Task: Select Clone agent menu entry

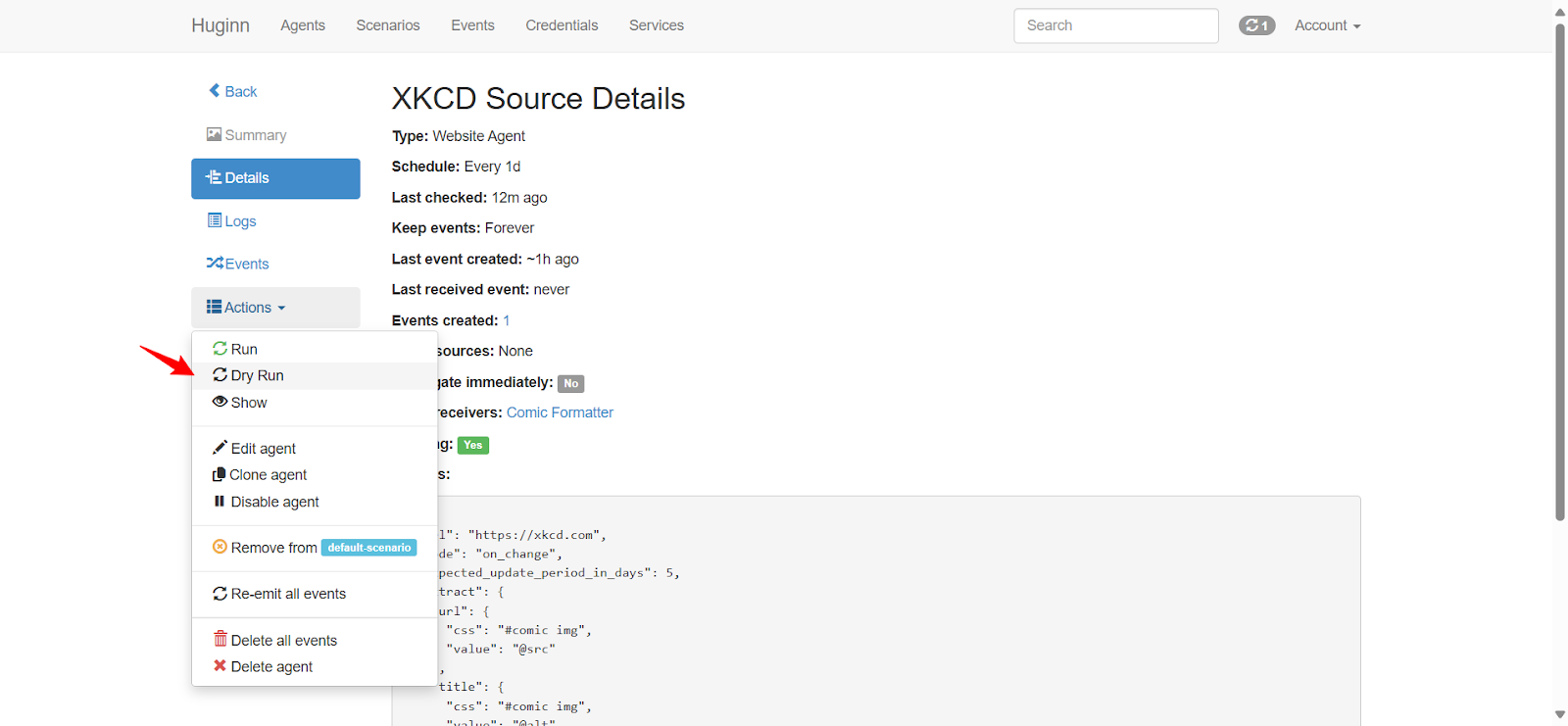Action: click(x=315, y=474)
